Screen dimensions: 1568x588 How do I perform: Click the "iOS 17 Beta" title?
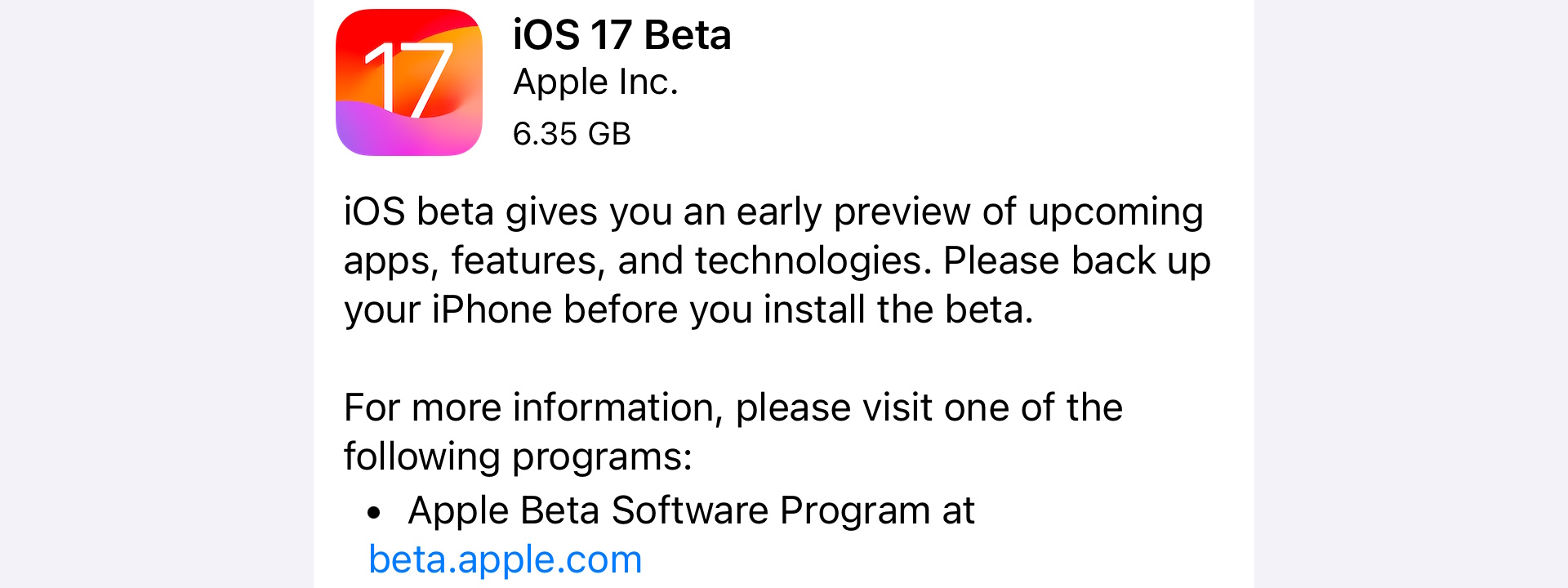point(621,35)
